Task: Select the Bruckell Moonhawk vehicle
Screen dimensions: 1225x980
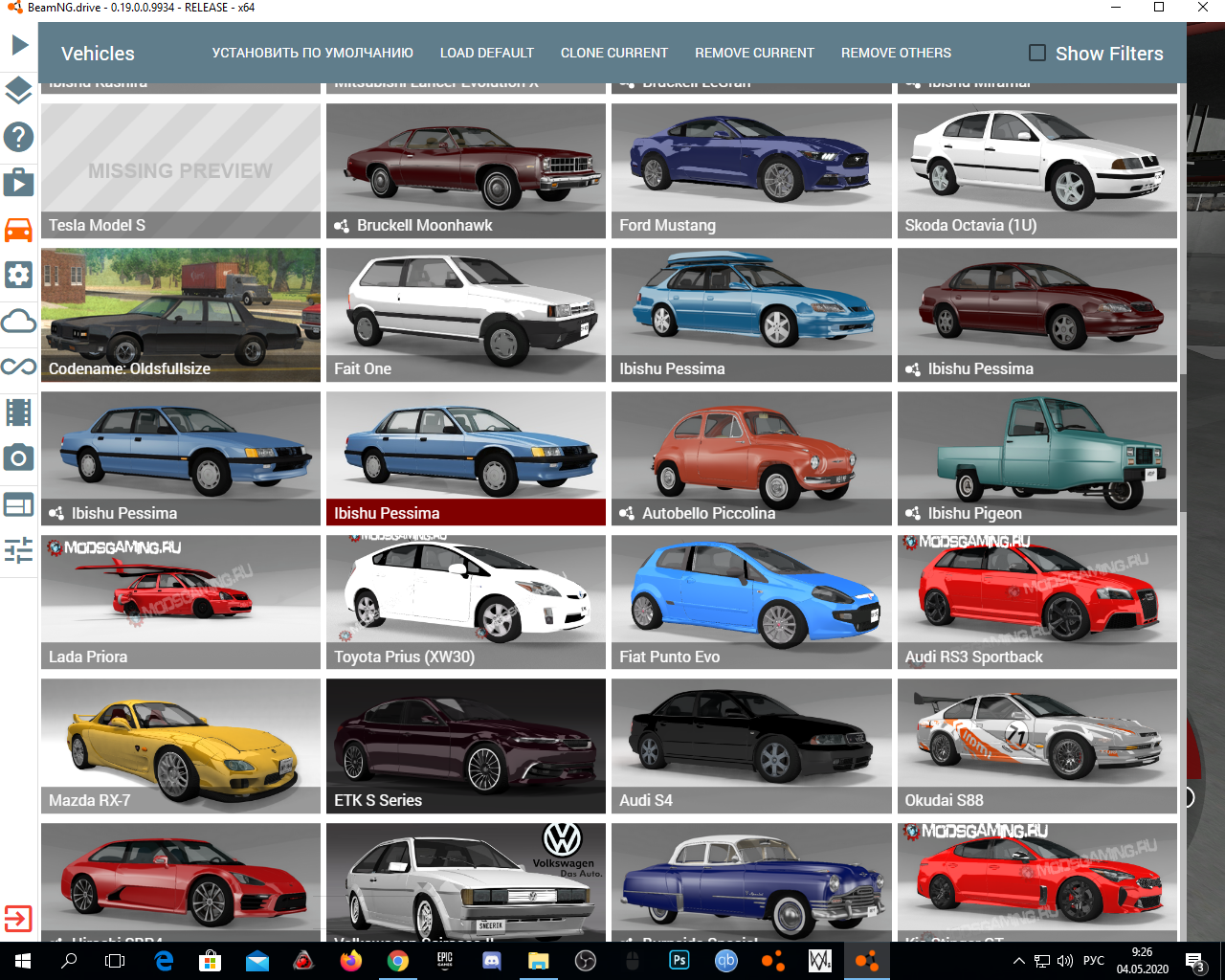Action: click(x=466, y=170)
